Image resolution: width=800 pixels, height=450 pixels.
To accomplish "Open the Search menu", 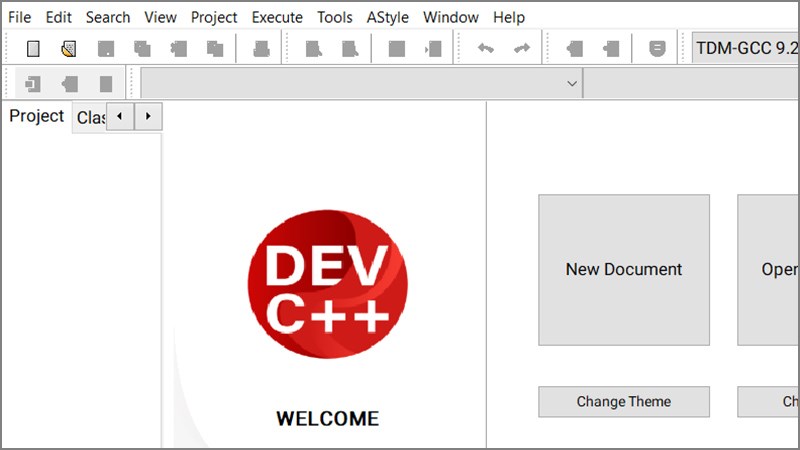I will pos(108,17).
